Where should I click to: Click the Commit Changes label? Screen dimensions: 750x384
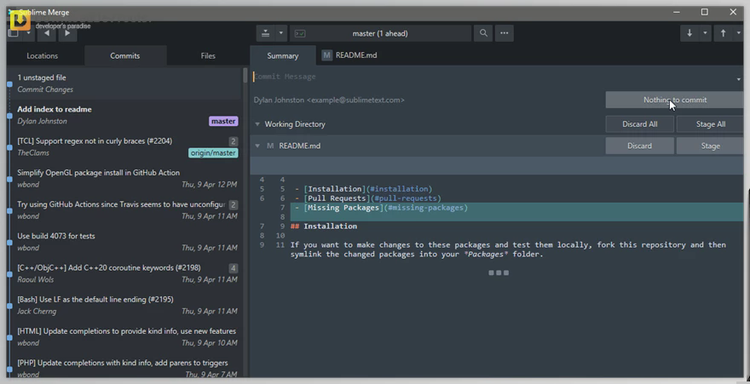(45, 89)
